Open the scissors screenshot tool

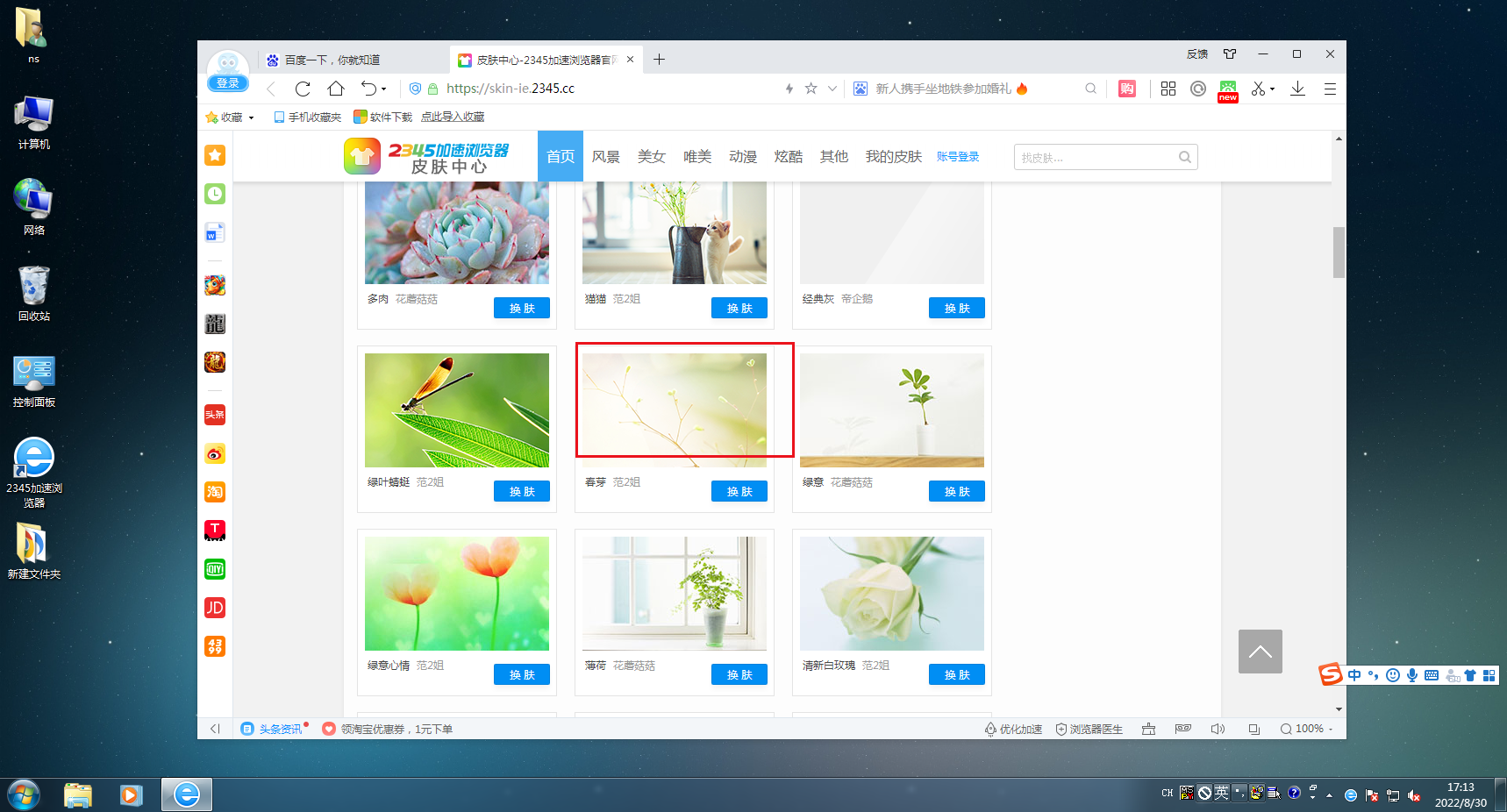[x=1258, y=89]
